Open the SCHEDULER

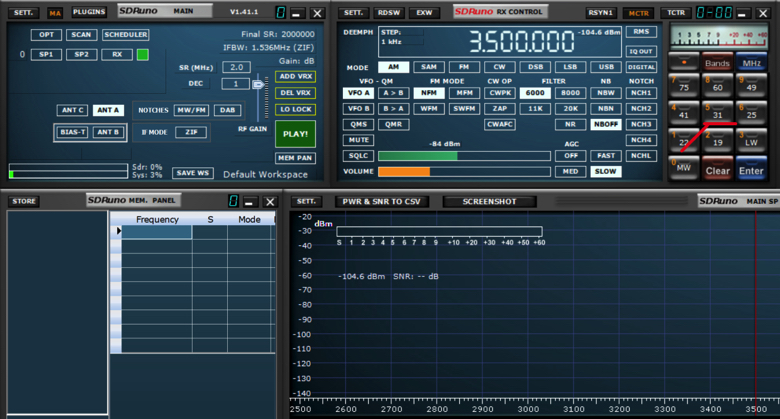pos(125,35)
